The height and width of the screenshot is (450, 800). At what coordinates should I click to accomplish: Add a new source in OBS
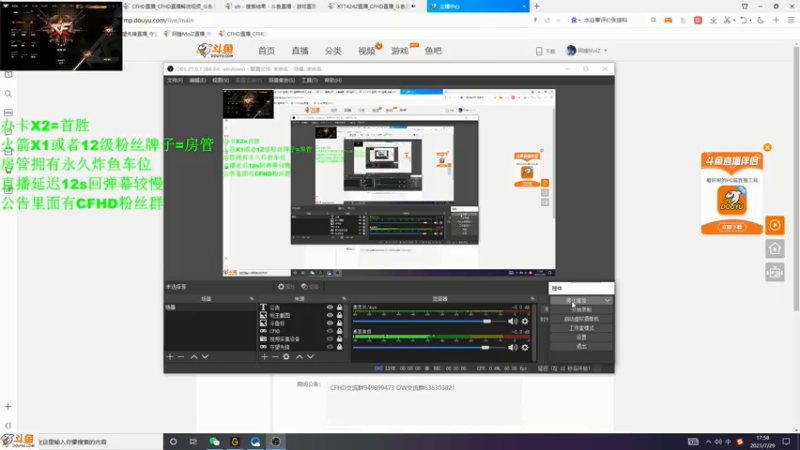[x=264, y=357]
